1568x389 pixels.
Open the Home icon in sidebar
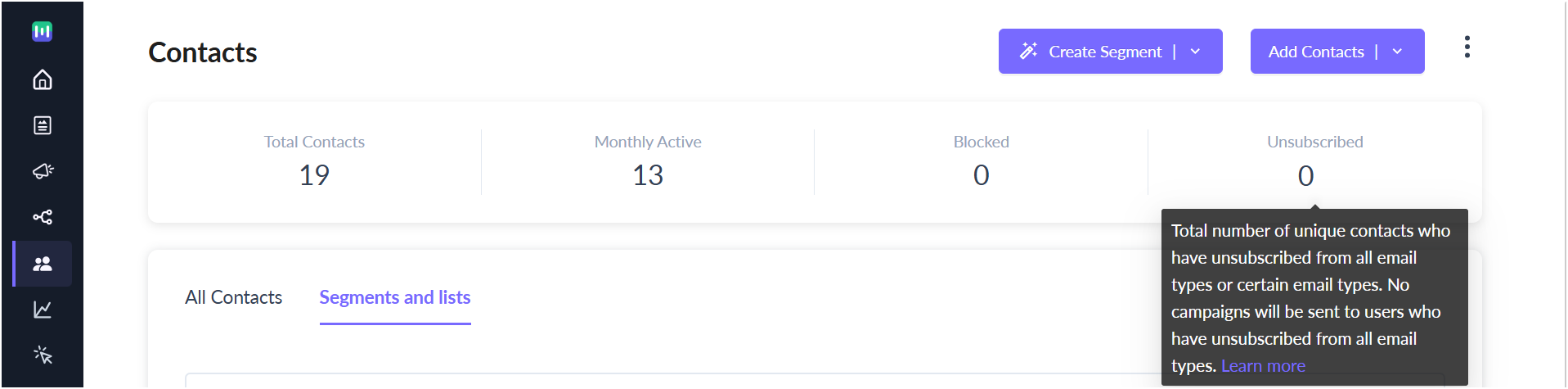43,79
